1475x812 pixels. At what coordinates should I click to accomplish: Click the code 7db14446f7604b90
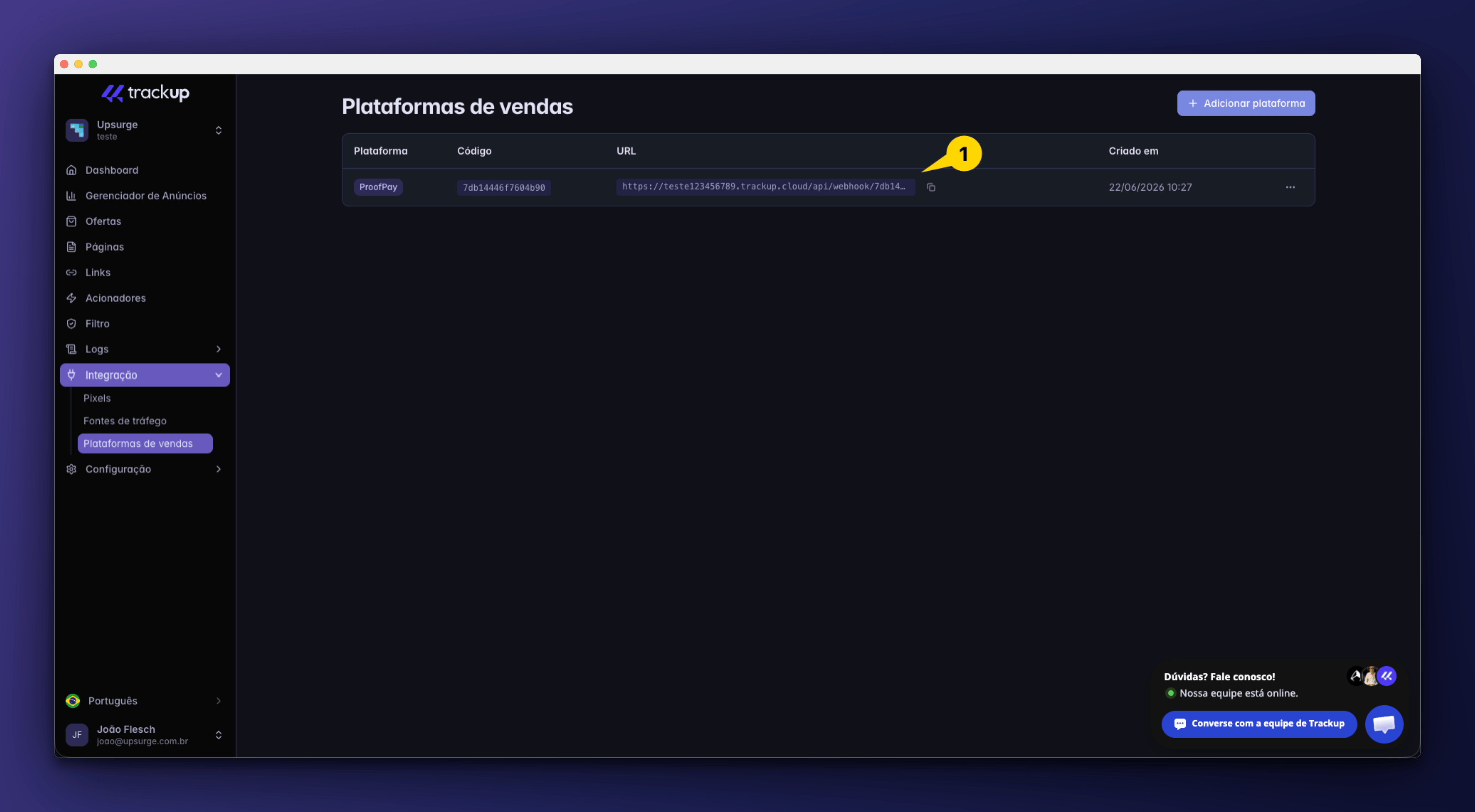click(504, 188)
